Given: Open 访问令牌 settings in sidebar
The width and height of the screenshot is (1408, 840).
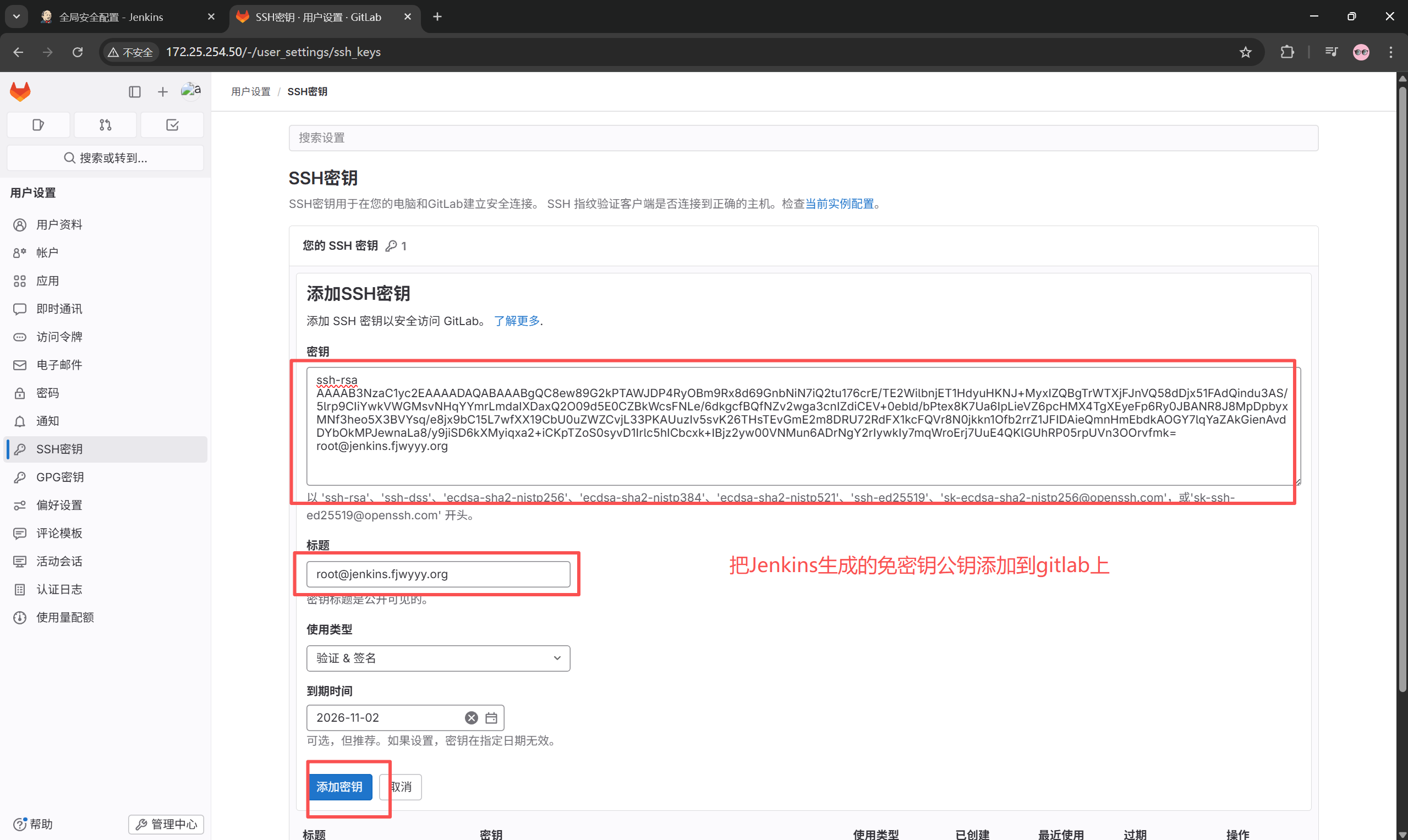Looking at the screenshot, I should [x=59, y=337].
